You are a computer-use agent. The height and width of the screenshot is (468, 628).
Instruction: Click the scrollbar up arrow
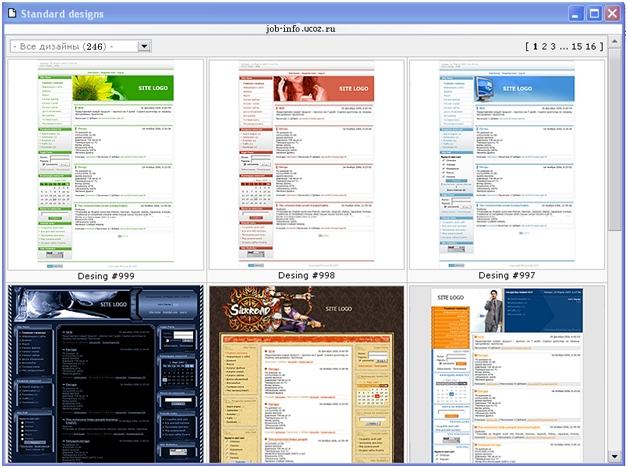(614, 41)
